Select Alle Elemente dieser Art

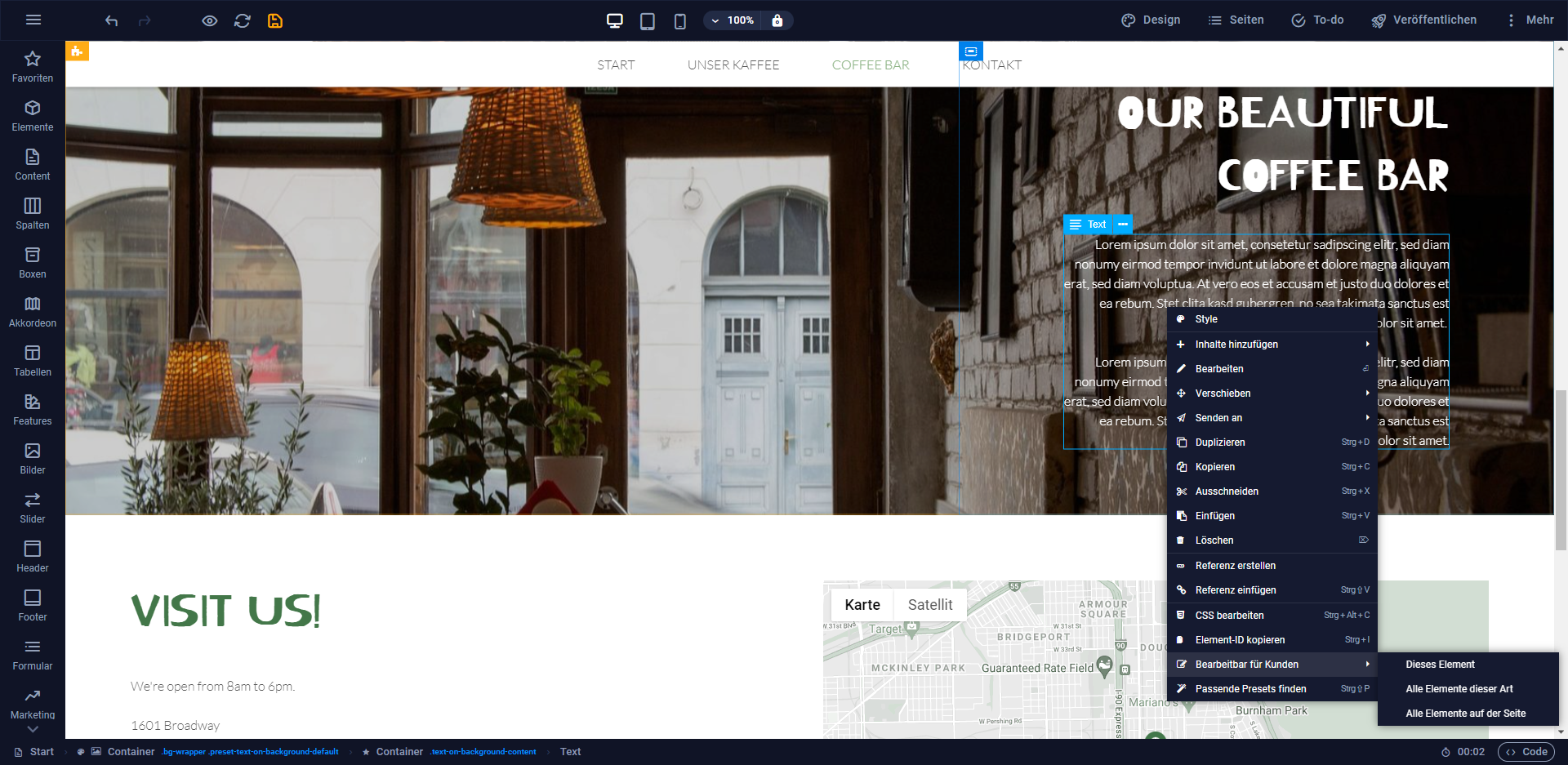click(1468, 689)
